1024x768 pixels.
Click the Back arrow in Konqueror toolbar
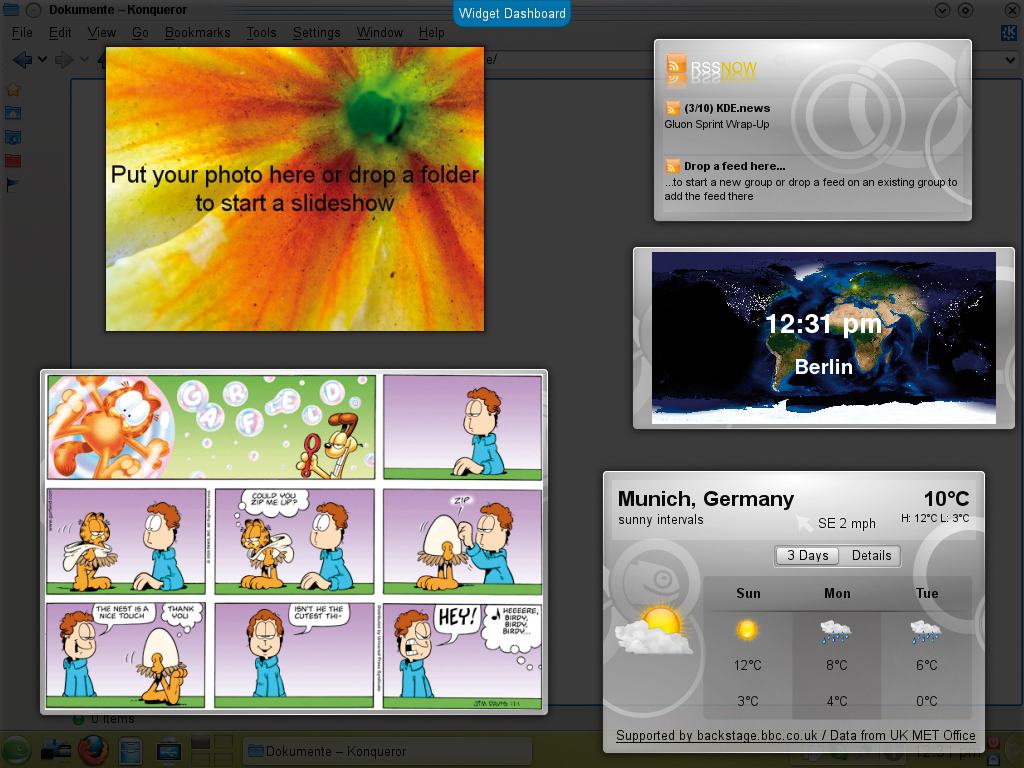[x=22, y=60]
